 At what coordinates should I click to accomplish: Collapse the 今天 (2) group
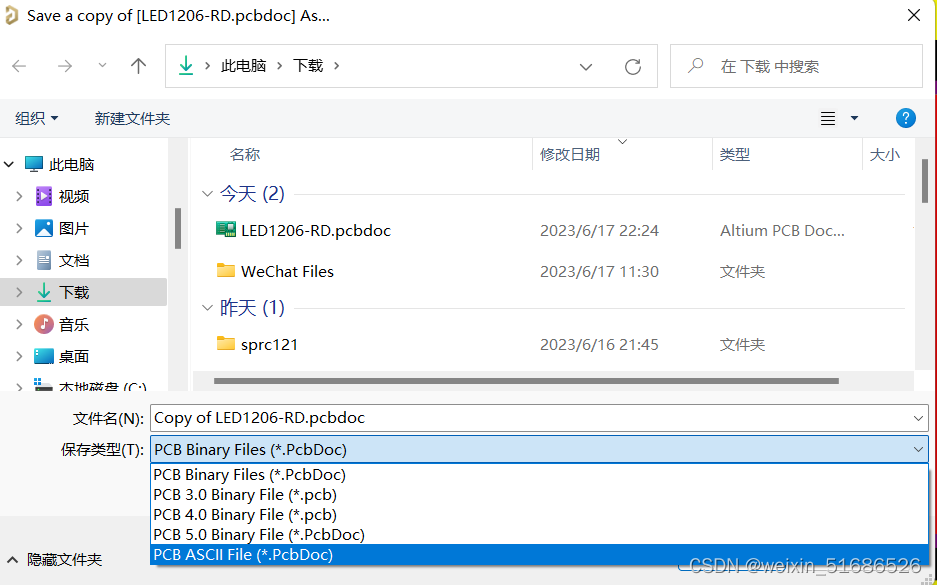pos(207,194)
